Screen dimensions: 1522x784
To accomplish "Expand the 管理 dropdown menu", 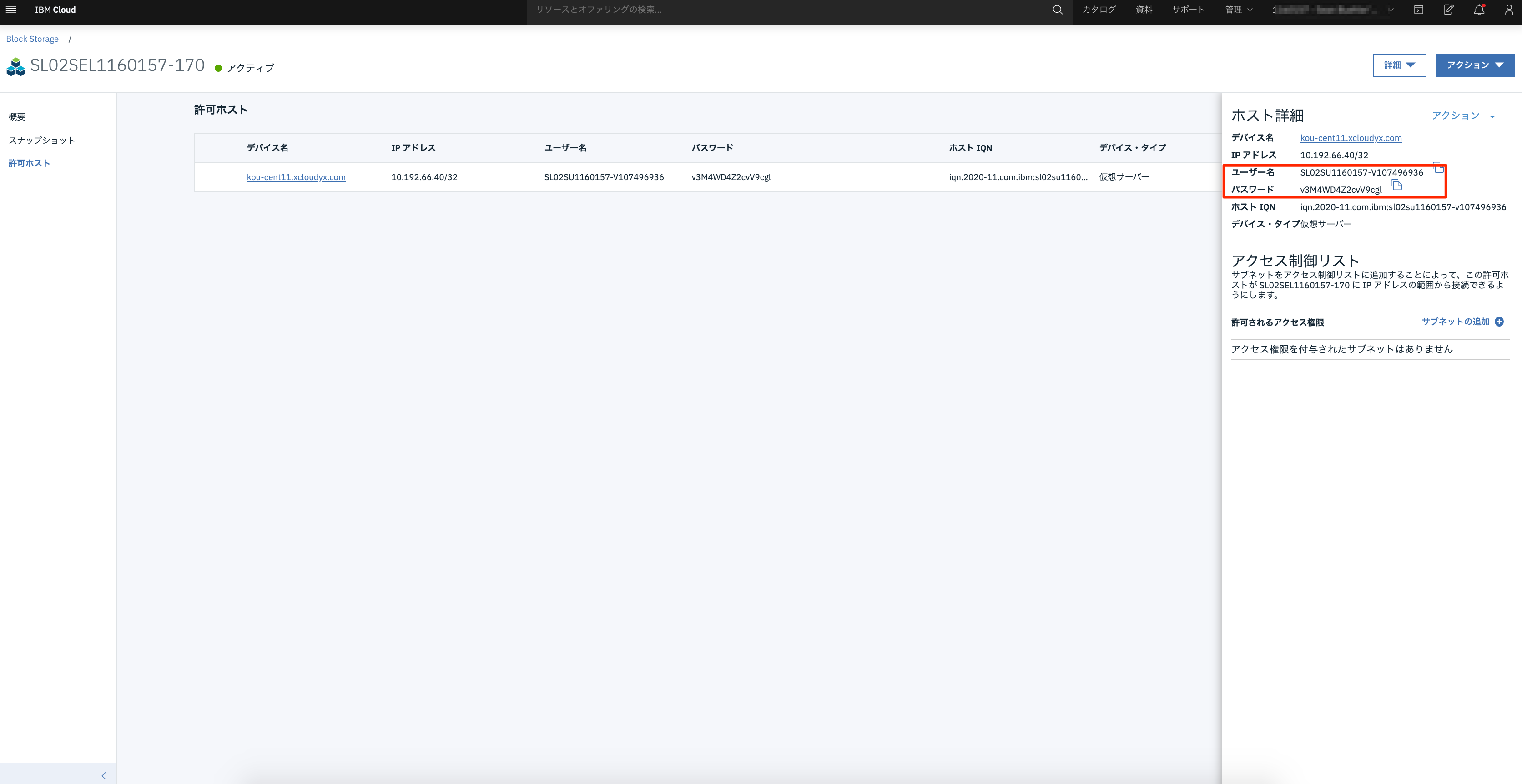I will point(1239,10).
